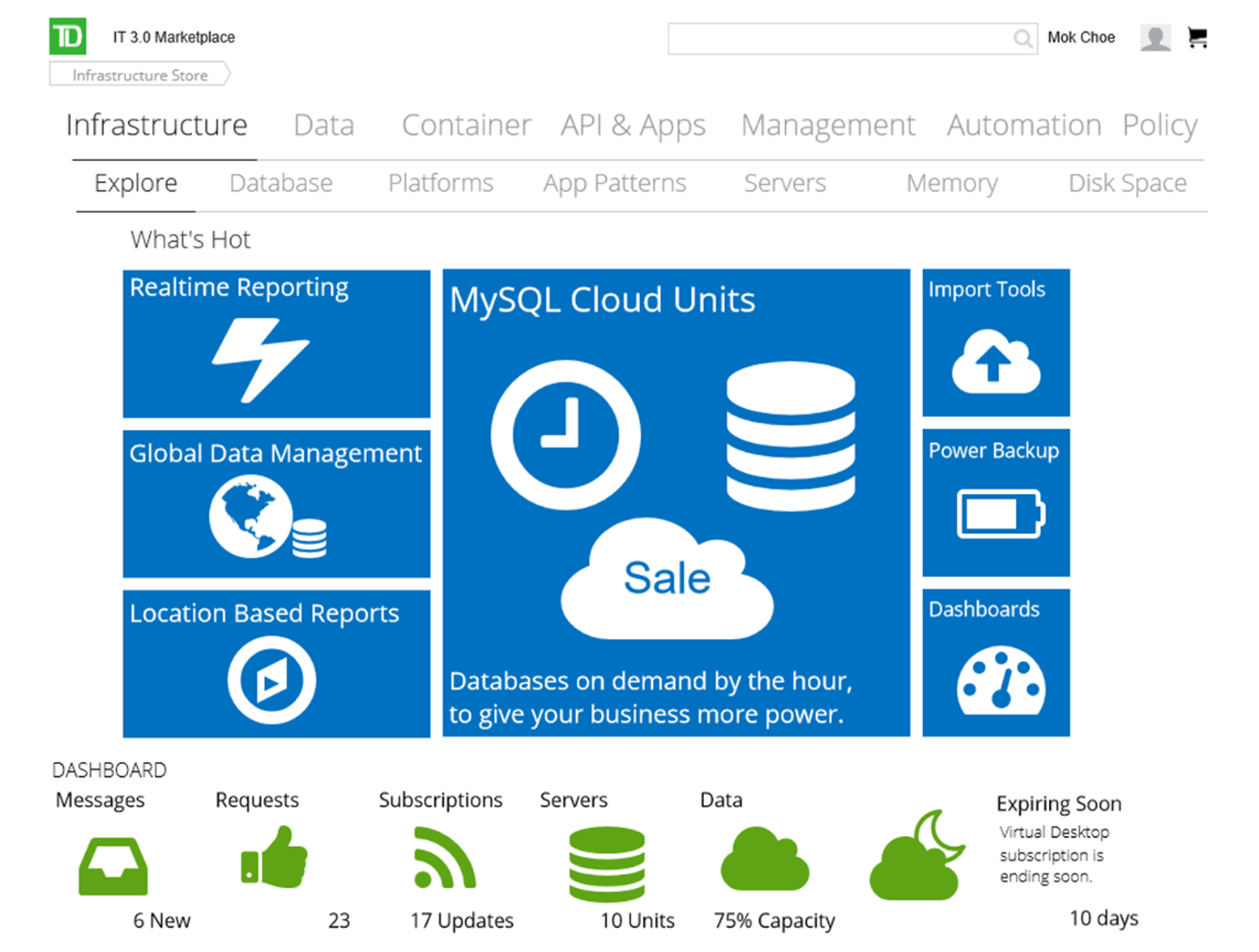Screen dimensions: 1259x952
Task: Click the Requests thumbs-up icon
Action: [274, 858]
